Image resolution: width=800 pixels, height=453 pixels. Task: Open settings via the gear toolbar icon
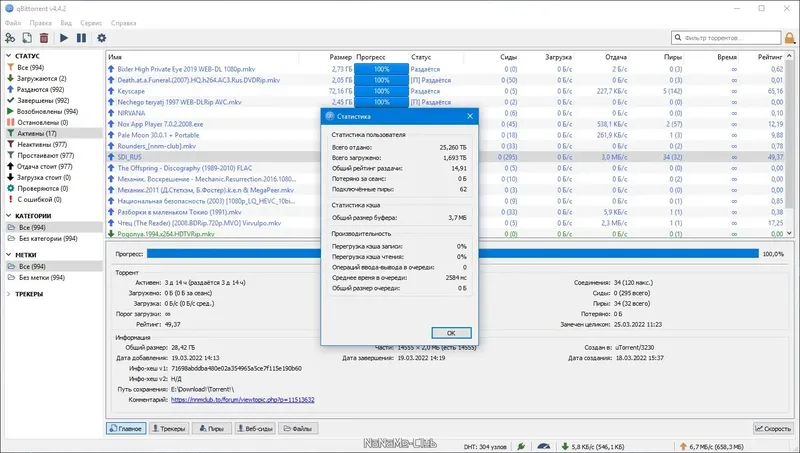coord(102,38)
